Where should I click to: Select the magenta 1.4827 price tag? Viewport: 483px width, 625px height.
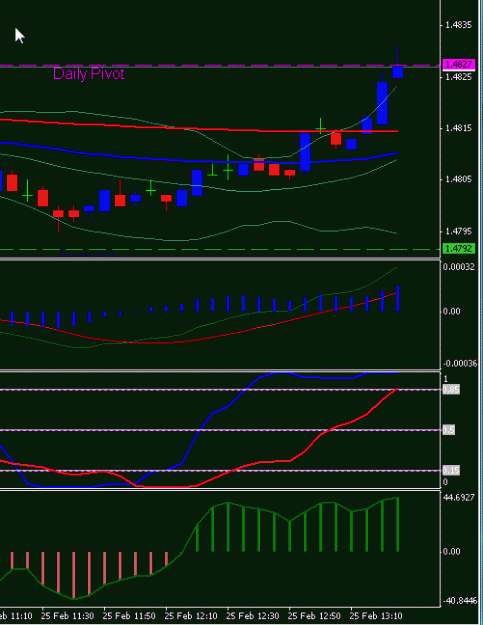(x=459, y=64)
